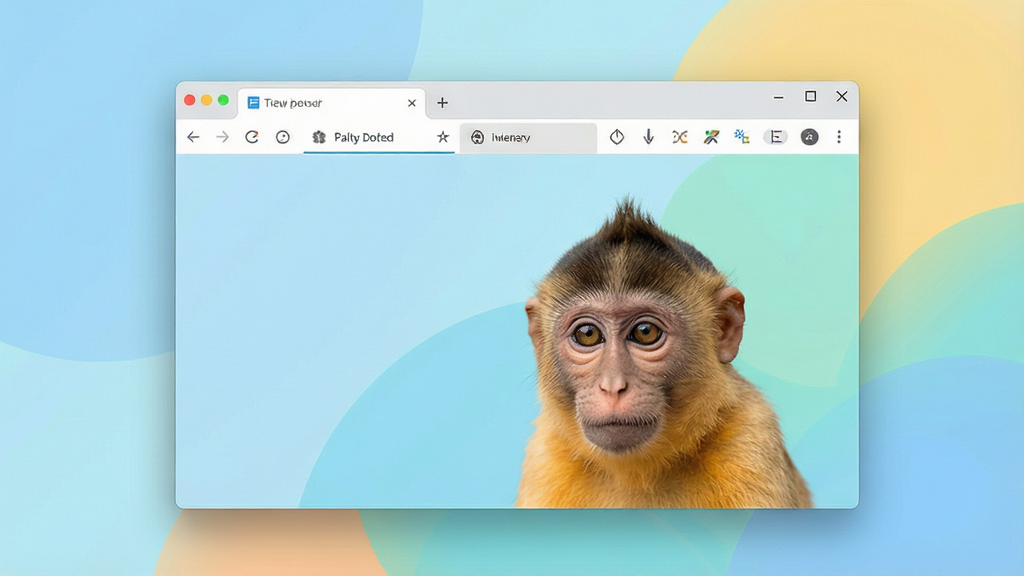Click the red traffic-light close dot
The height and width of the screenshot is (576, 1024).
click(x=189, y=100)
